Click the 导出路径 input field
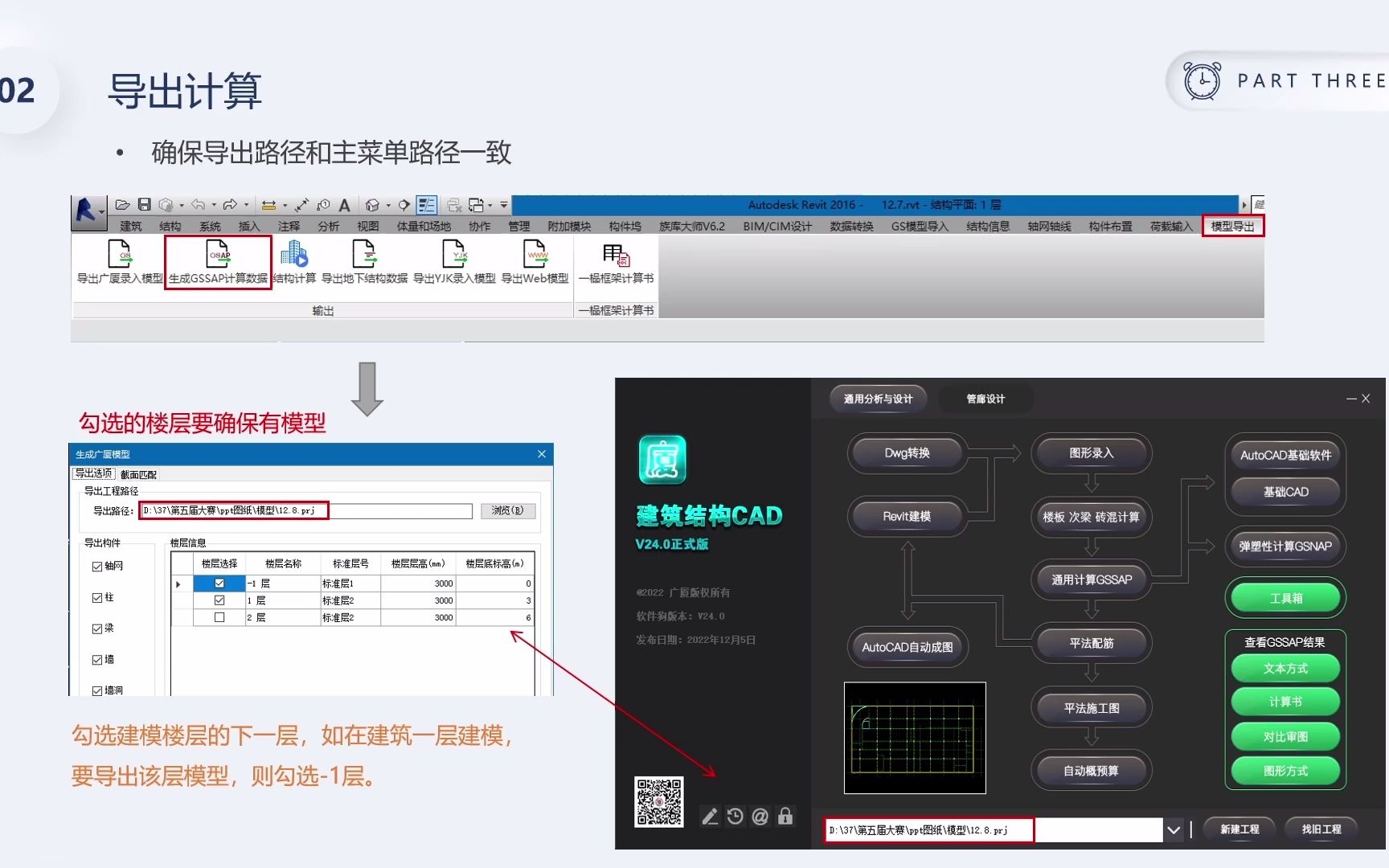 point(306,511)
